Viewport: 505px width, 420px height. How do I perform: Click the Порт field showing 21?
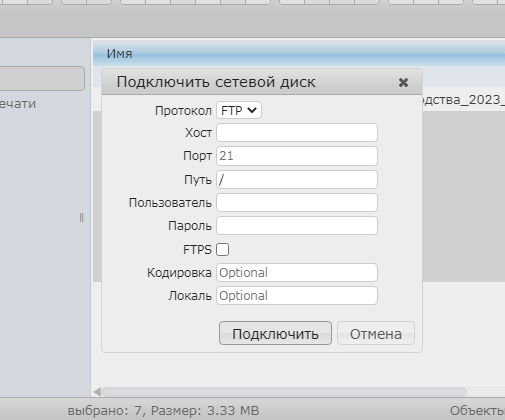(x=297, y=156)
